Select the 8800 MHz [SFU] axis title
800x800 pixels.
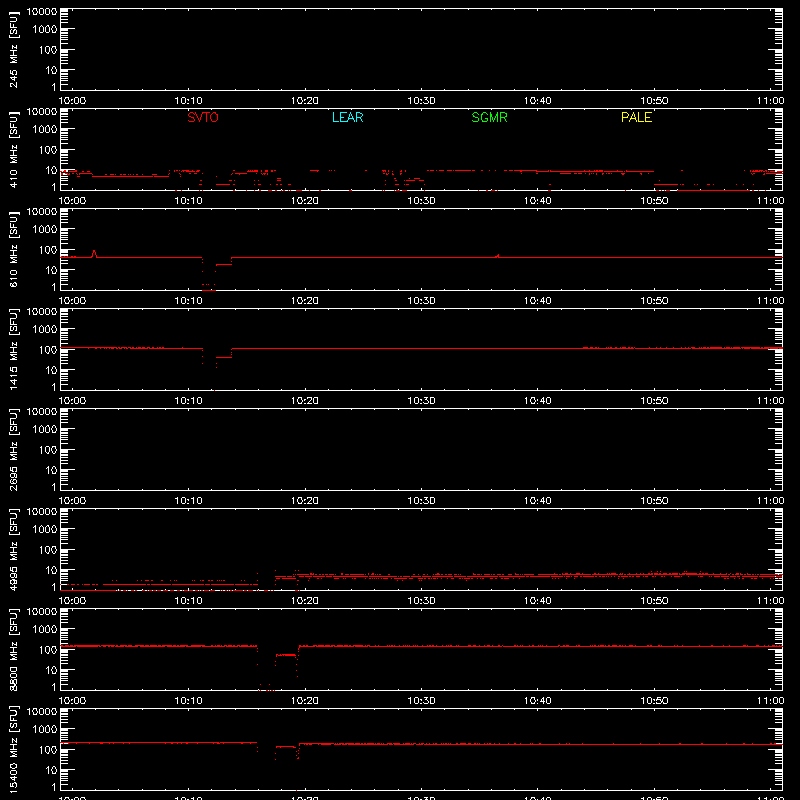[13, 649]
